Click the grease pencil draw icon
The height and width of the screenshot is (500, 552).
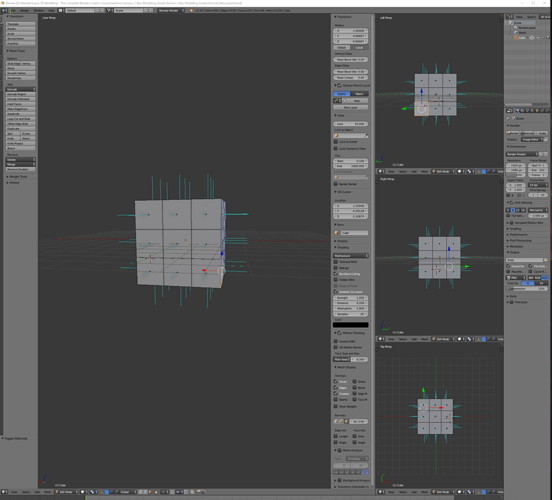[x=336, y=100]
